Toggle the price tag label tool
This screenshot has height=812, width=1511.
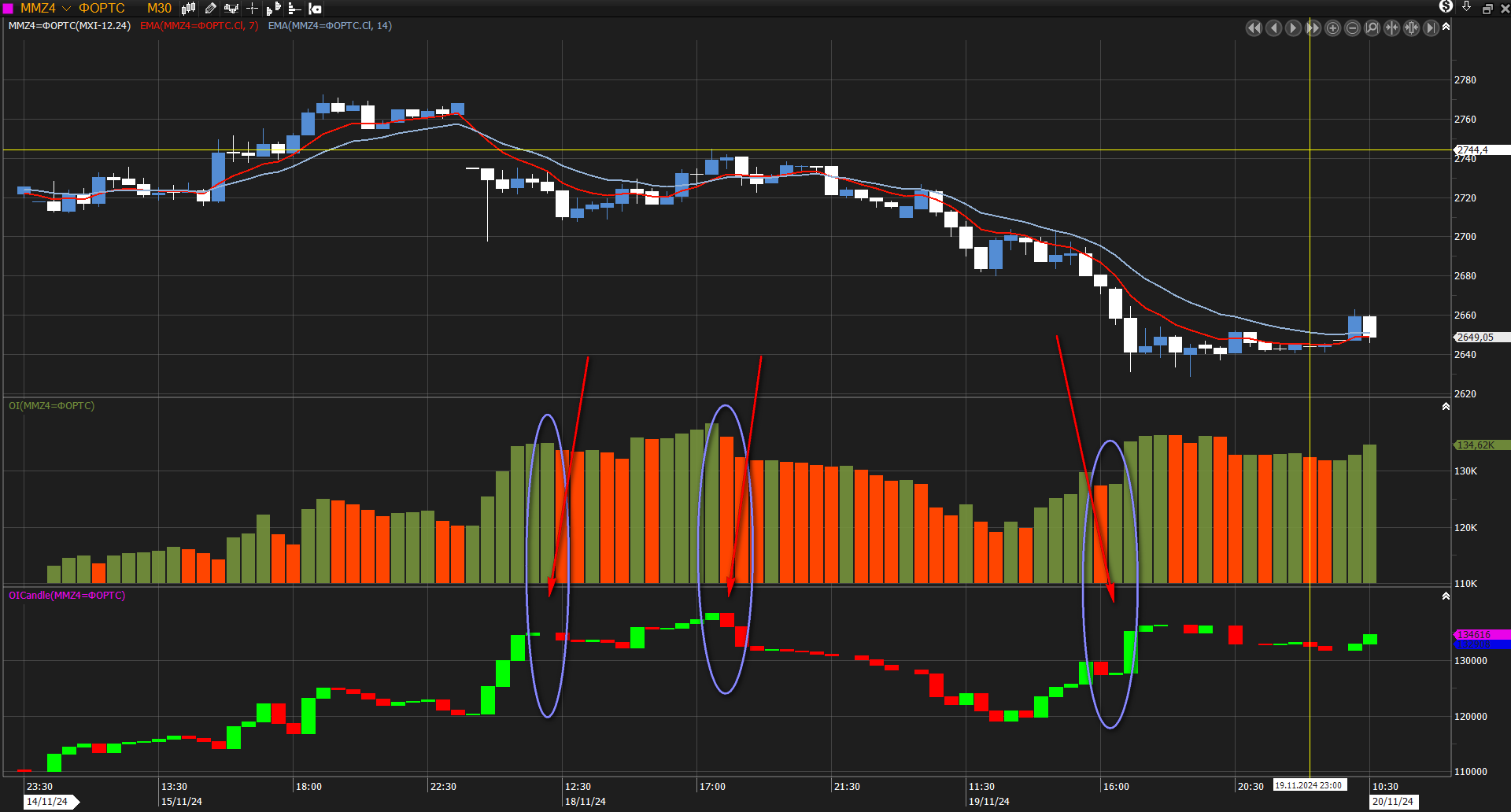[x=316, y=9]
